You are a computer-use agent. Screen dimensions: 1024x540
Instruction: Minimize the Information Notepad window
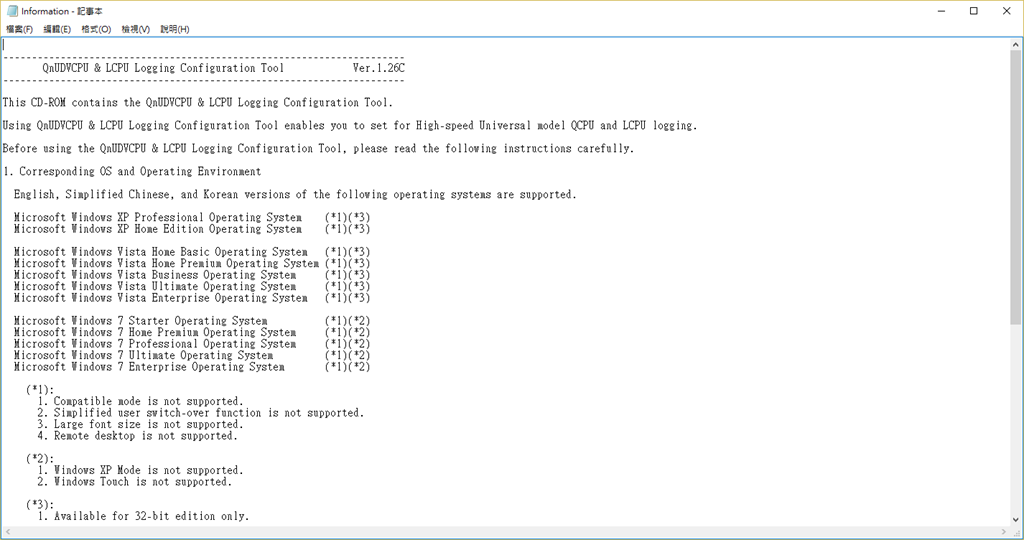coord(942,11)
